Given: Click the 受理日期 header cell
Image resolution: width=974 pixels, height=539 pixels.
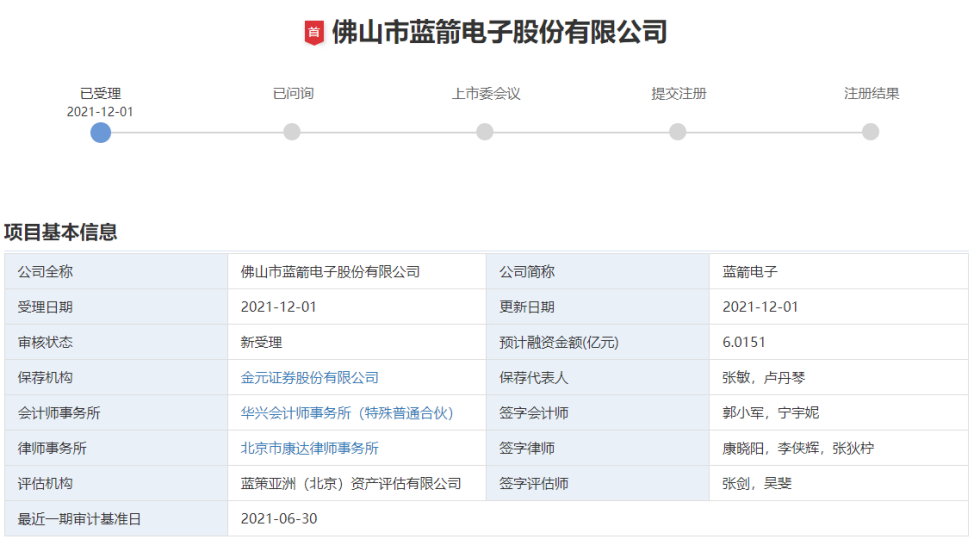Looking at the screenshot, I should tap(116, 307).
